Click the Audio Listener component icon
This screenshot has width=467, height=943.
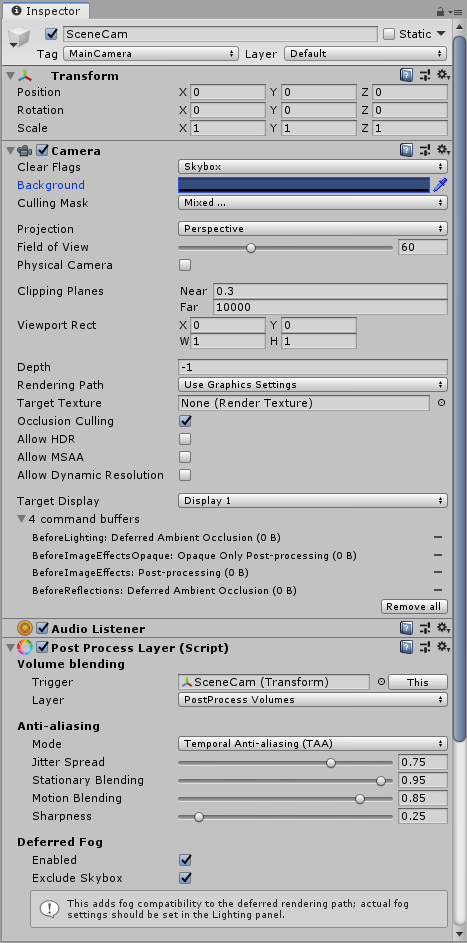click(x=25, y=628)
